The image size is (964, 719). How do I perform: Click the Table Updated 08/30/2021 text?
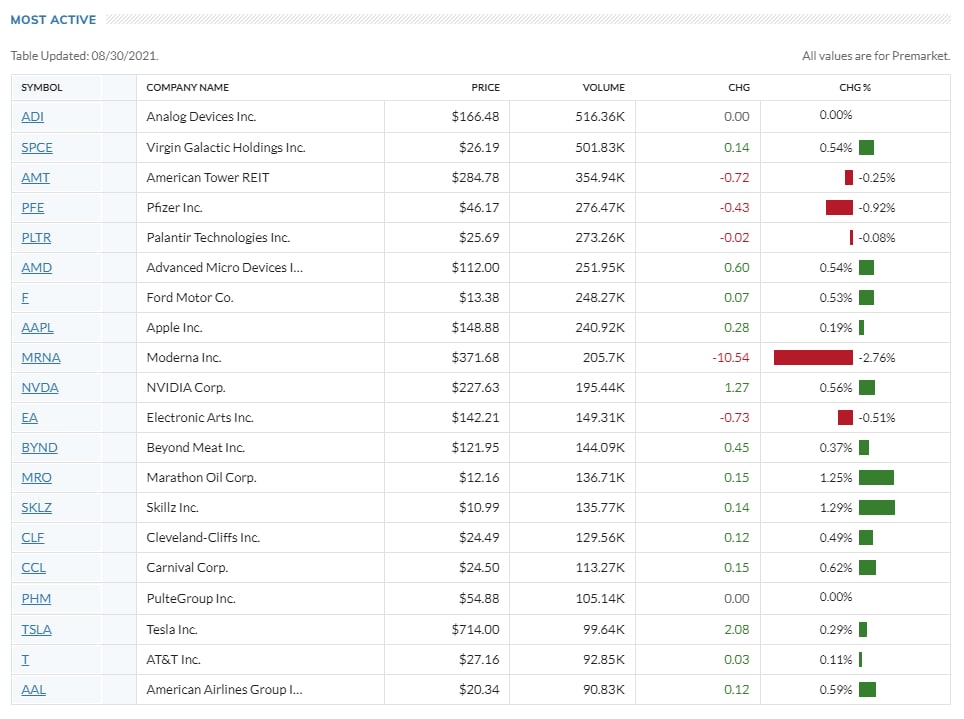tap(84, 56)
